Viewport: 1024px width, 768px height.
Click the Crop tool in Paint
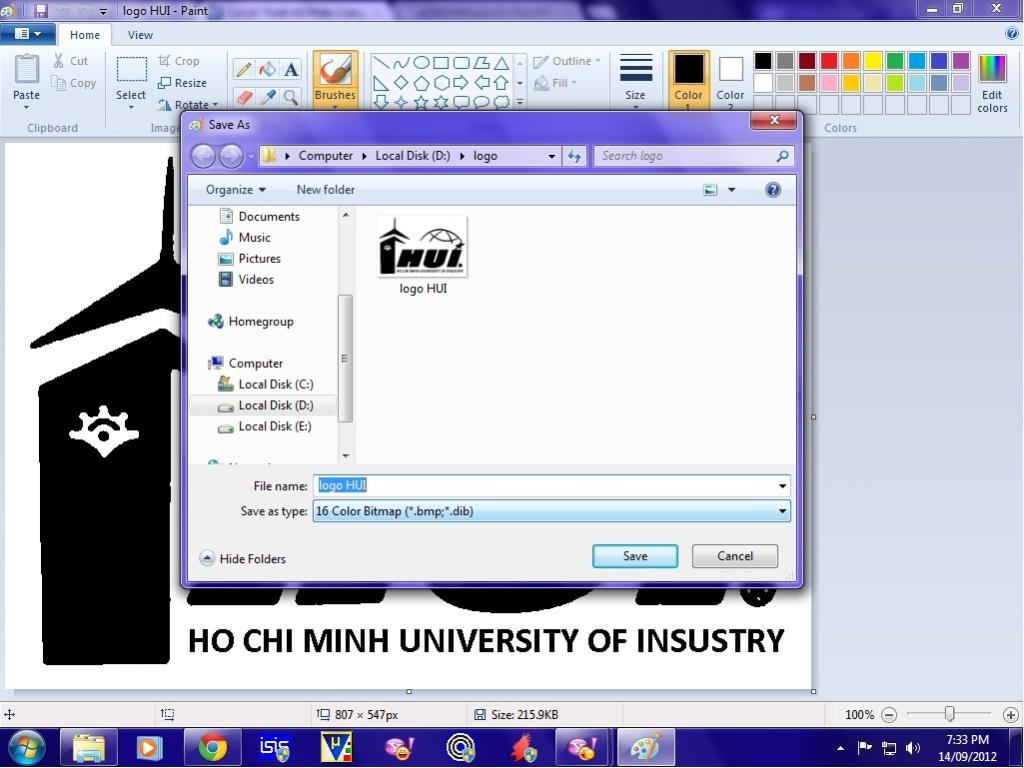(x=179, y=61)
